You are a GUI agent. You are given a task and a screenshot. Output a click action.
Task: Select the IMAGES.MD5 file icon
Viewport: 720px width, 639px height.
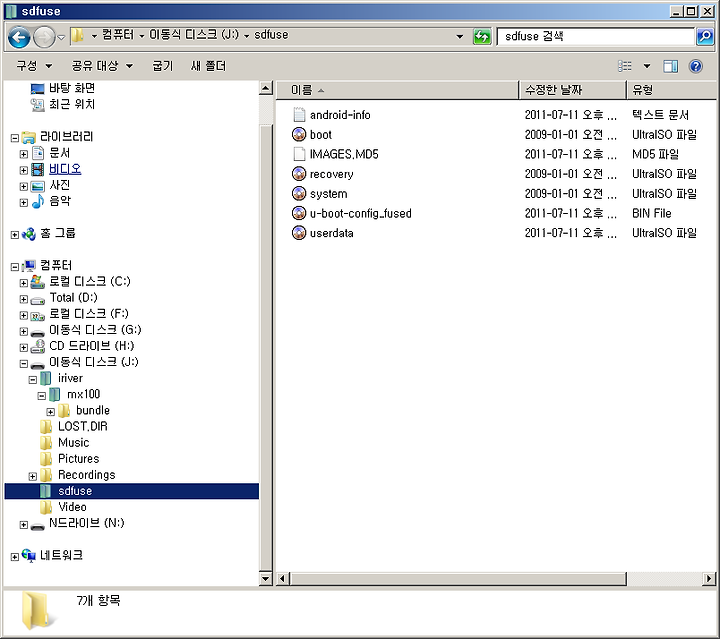[x=299, y=154]
